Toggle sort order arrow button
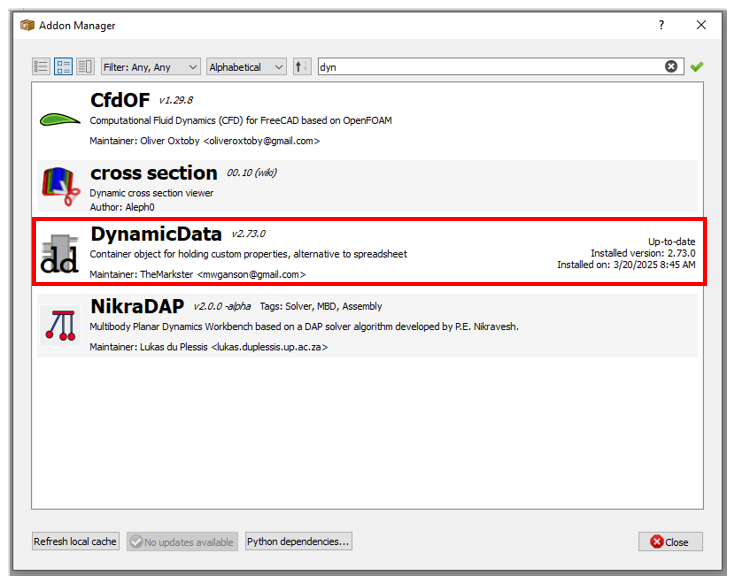 point(302,66)
